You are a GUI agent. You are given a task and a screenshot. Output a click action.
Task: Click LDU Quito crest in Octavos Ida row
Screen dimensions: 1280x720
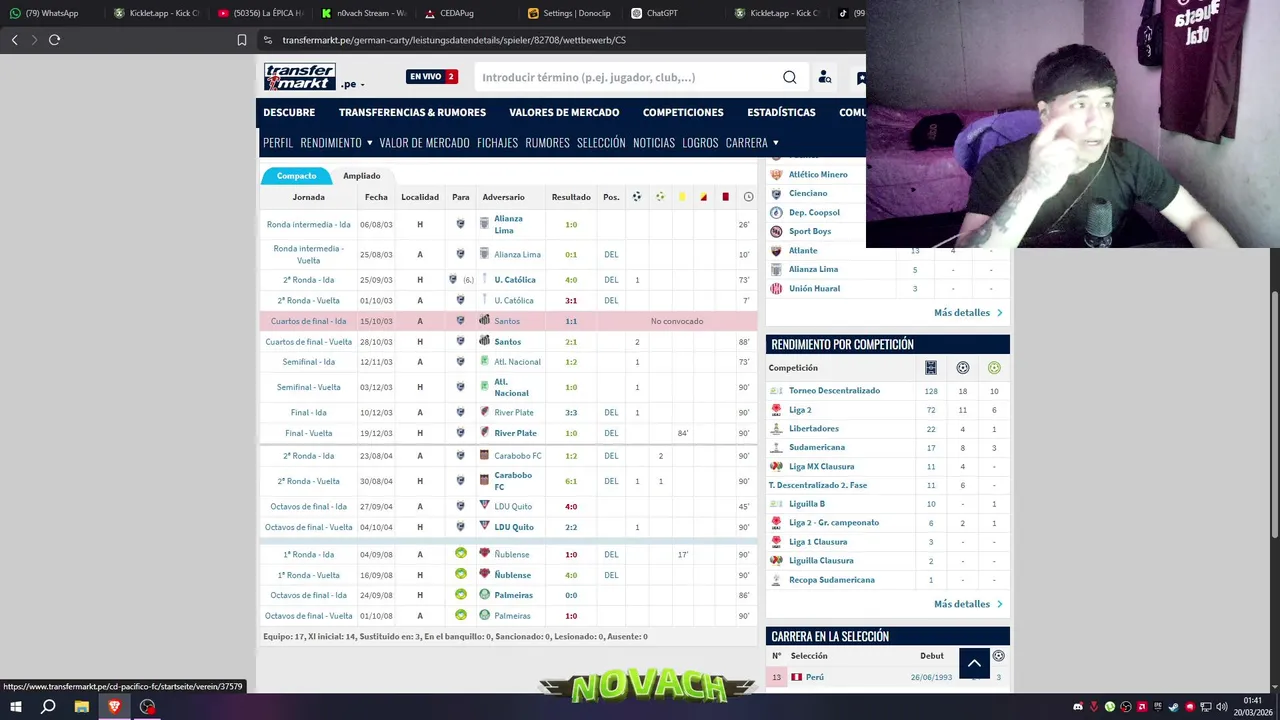484,506
